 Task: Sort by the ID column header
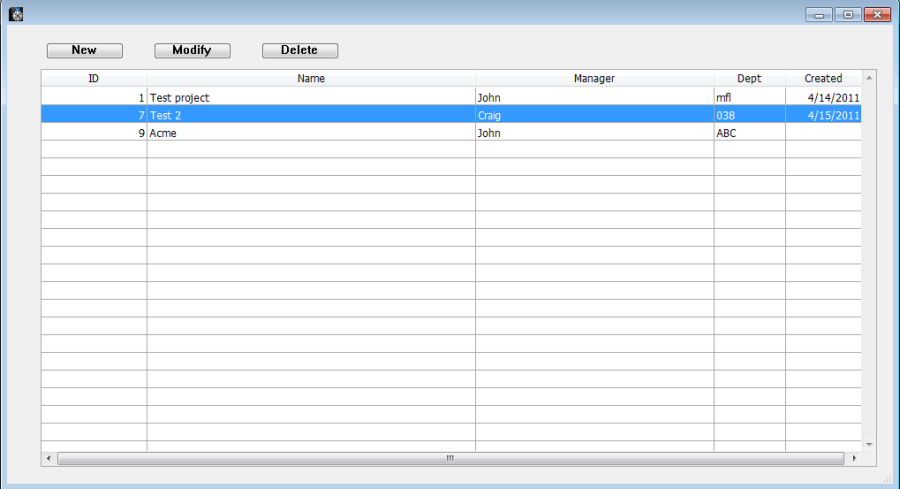pos(94,78)
